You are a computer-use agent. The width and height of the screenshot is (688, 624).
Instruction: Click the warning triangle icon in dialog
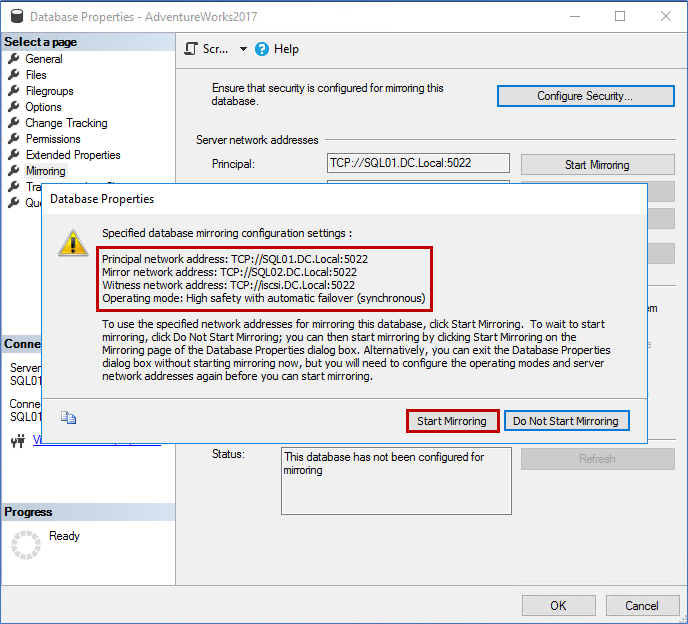(x=73, y=242)
